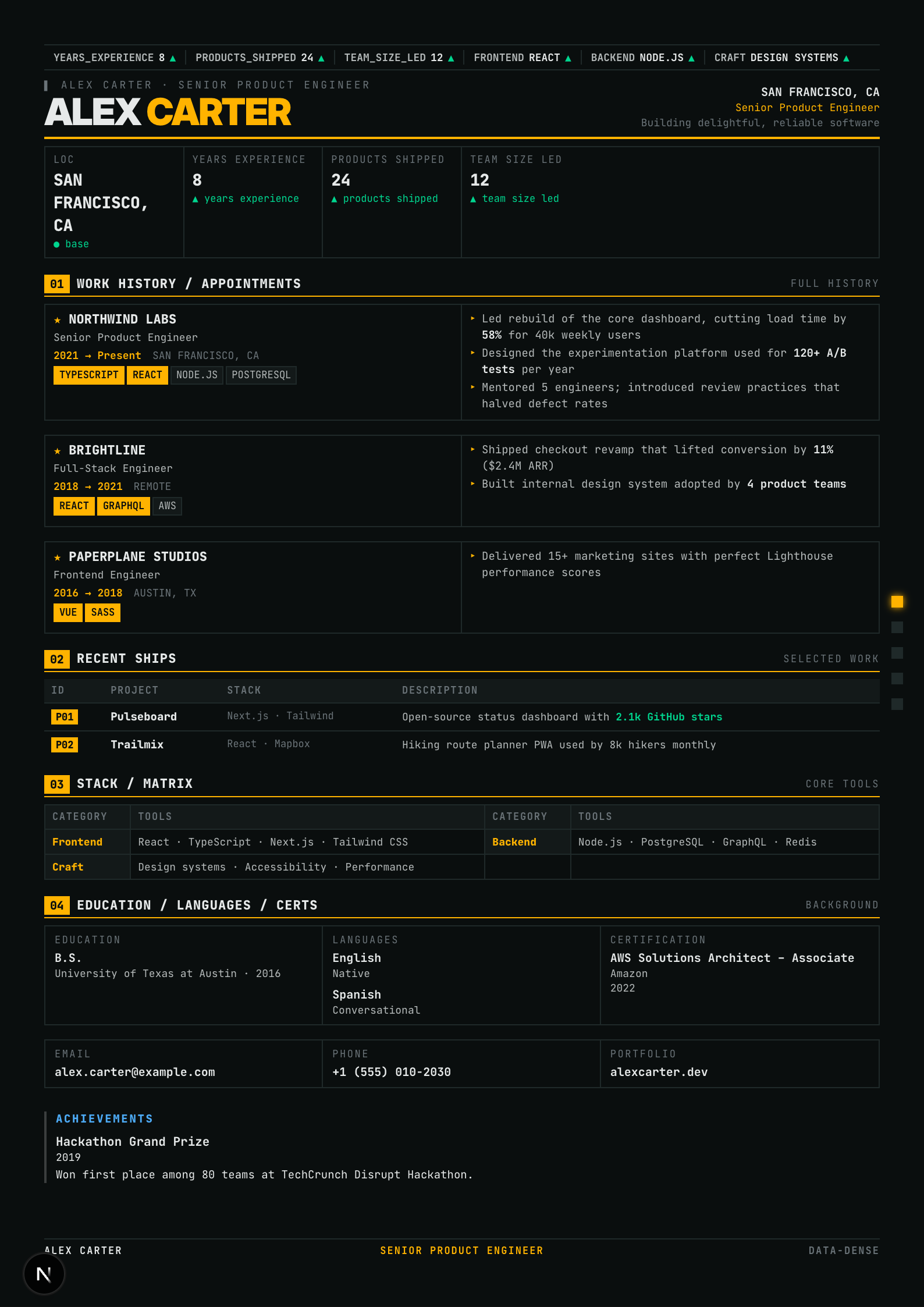Click the NORTHWIND LABS company heading

tap(122, 319)
